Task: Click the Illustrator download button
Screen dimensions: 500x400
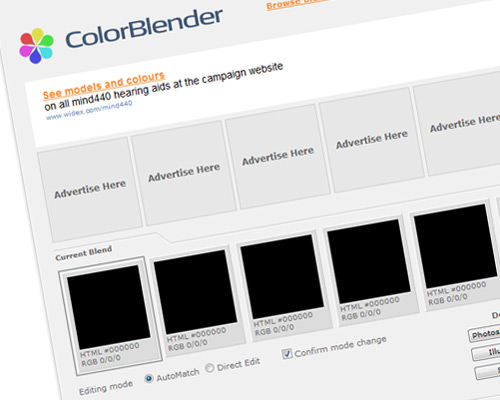Action: [x=487, y=353]
